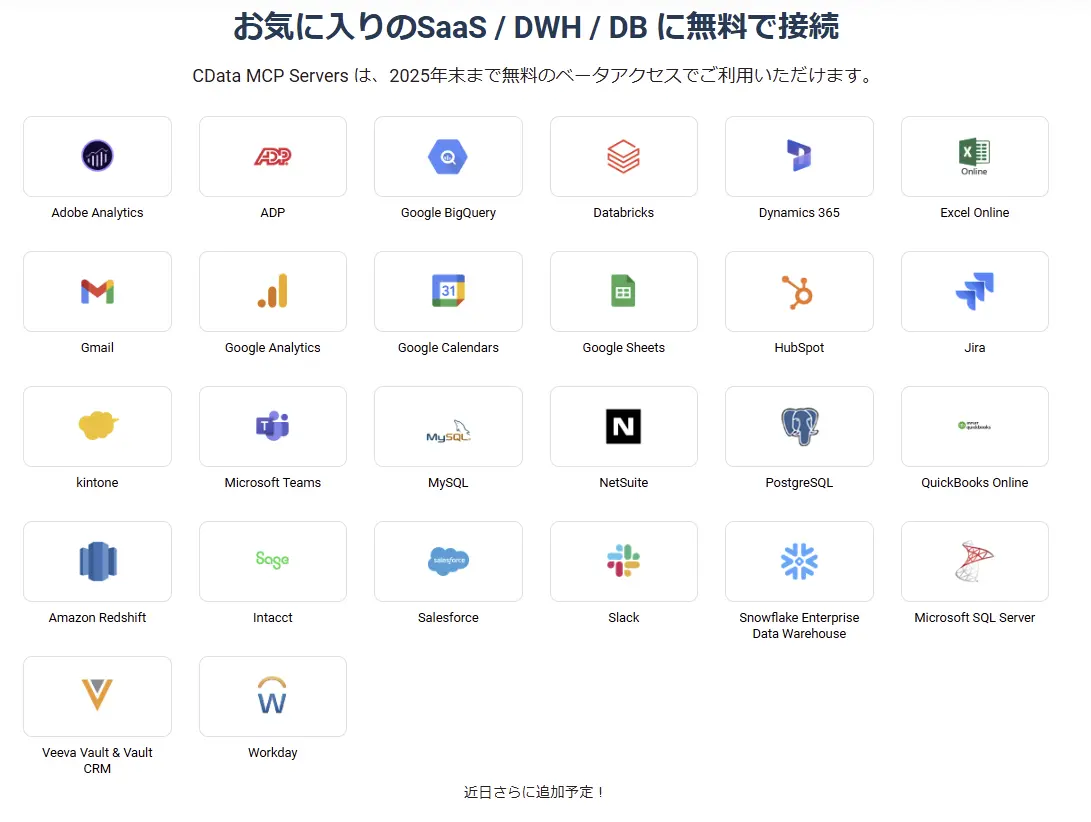
Task: Click the Adobe Analytics icon tile
Action: [97, 156]
